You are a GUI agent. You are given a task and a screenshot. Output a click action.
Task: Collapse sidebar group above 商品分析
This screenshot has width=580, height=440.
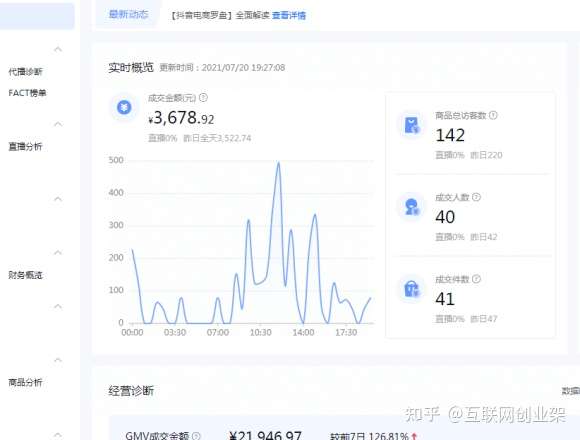(x=58, y=360)
